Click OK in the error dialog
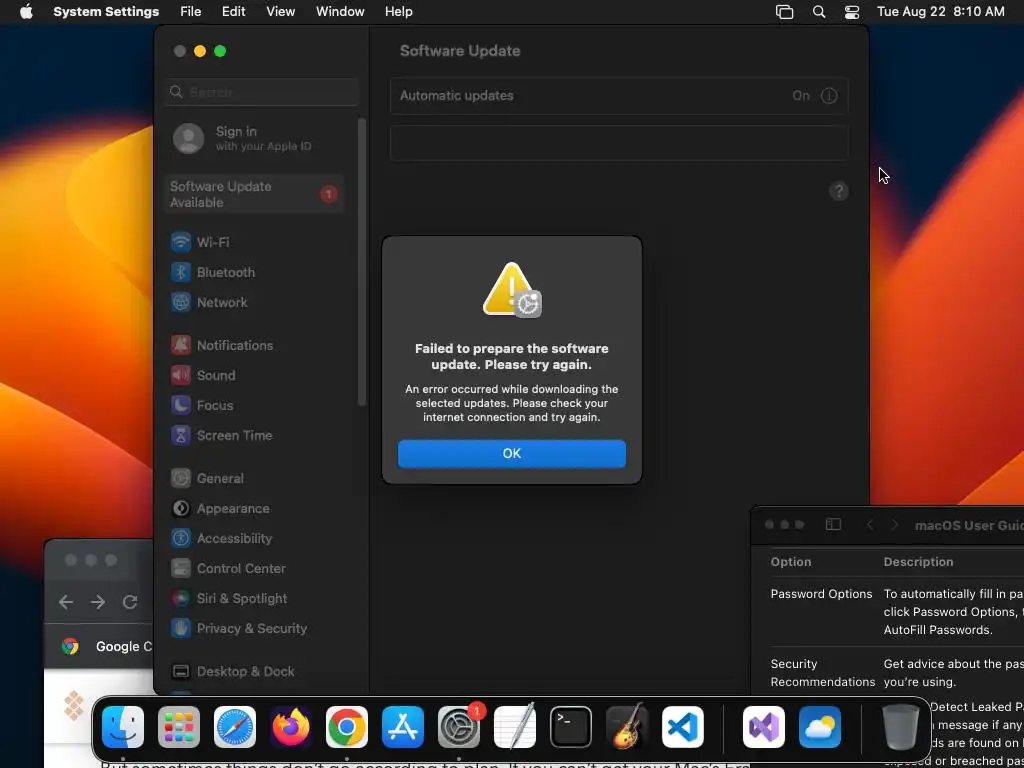This screenshot has width=1024, height=768. click(511, 453)
